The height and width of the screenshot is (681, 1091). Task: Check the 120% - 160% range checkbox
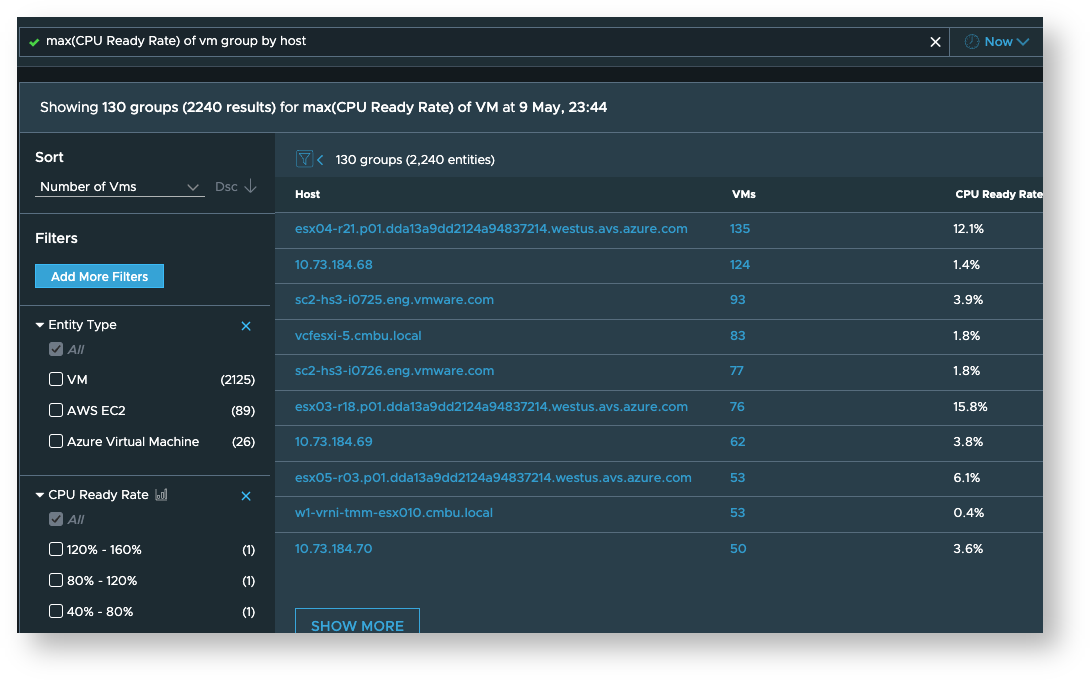(x=56, y=550)
